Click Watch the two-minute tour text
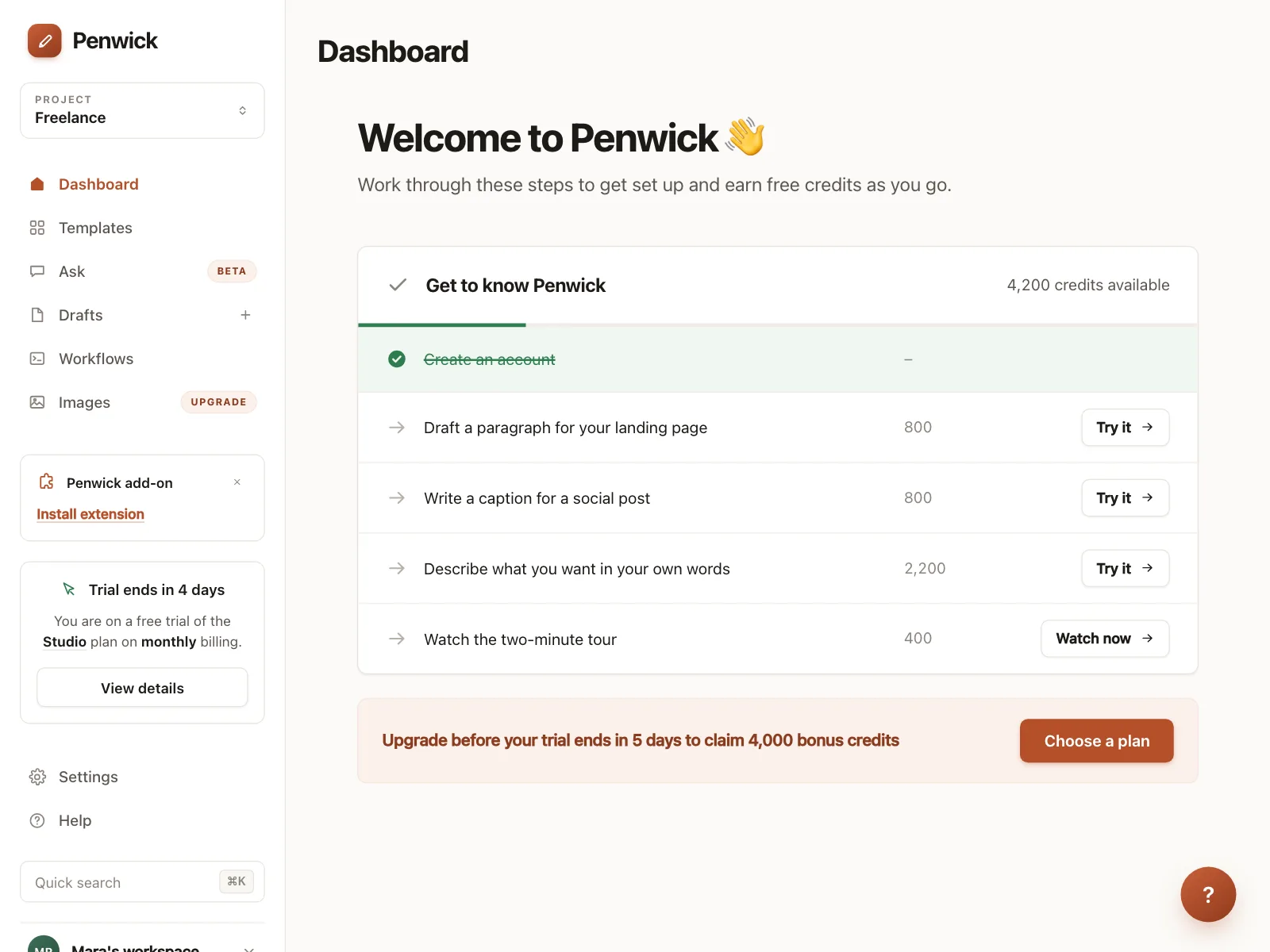Image resolution: width=1270 pixels, height=952 pixels. 520,639
